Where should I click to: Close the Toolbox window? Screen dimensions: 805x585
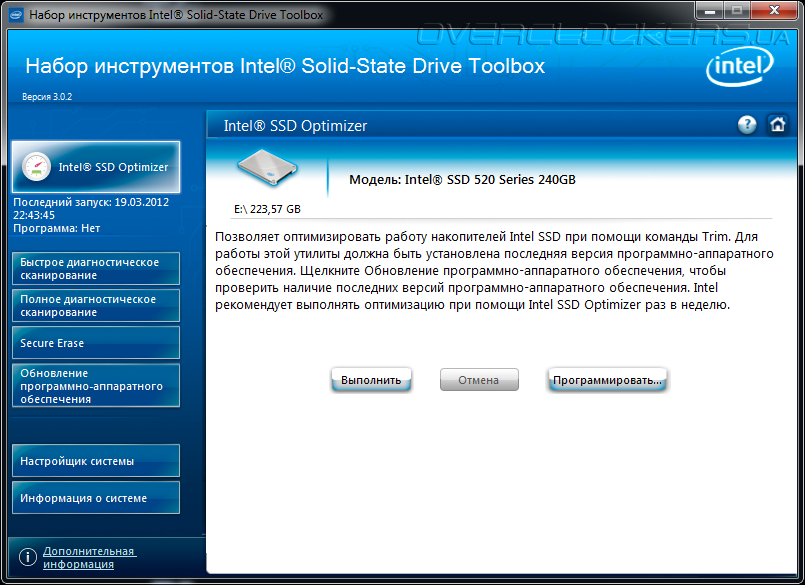click(774, 11)
